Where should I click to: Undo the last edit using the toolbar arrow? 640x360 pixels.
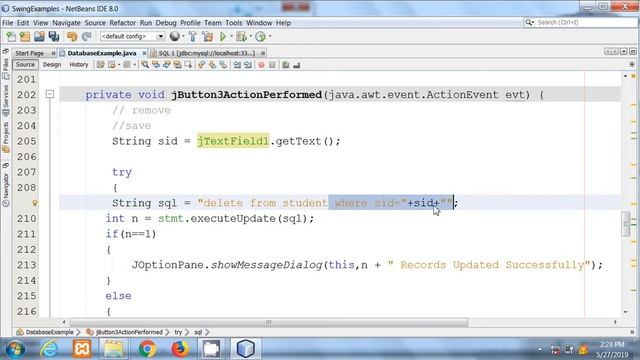tap(72, 37)
